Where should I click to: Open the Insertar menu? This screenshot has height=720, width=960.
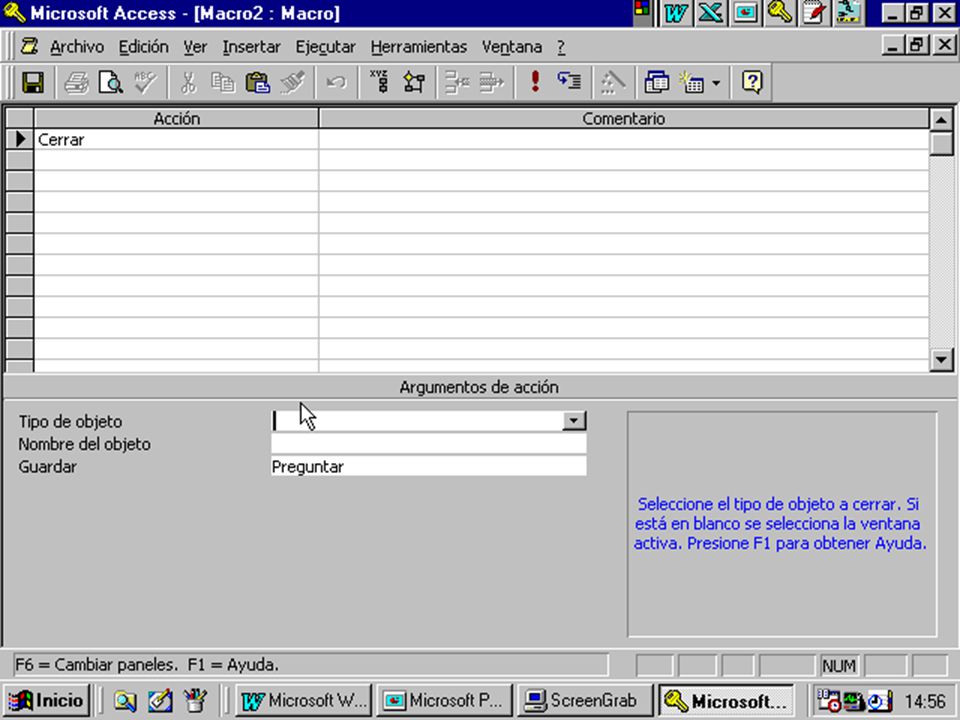(252, 47)
